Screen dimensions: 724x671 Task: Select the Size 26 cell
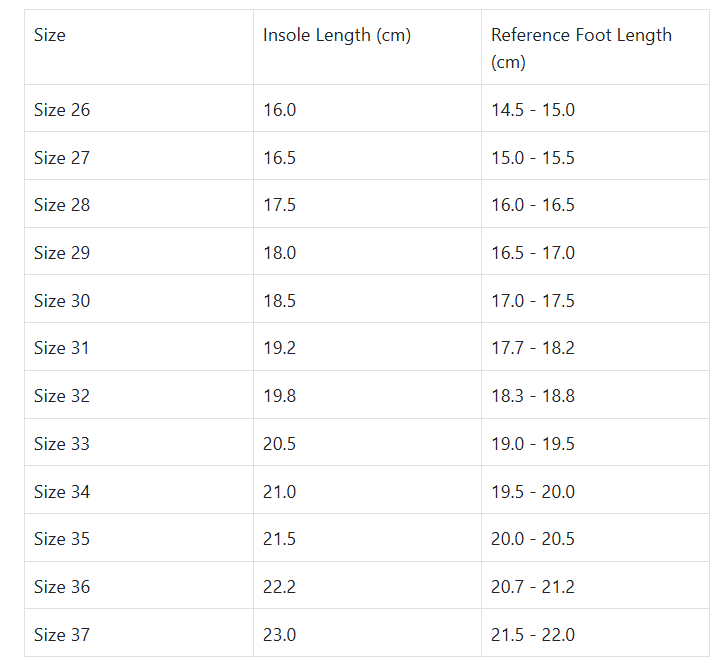point(62,110)
